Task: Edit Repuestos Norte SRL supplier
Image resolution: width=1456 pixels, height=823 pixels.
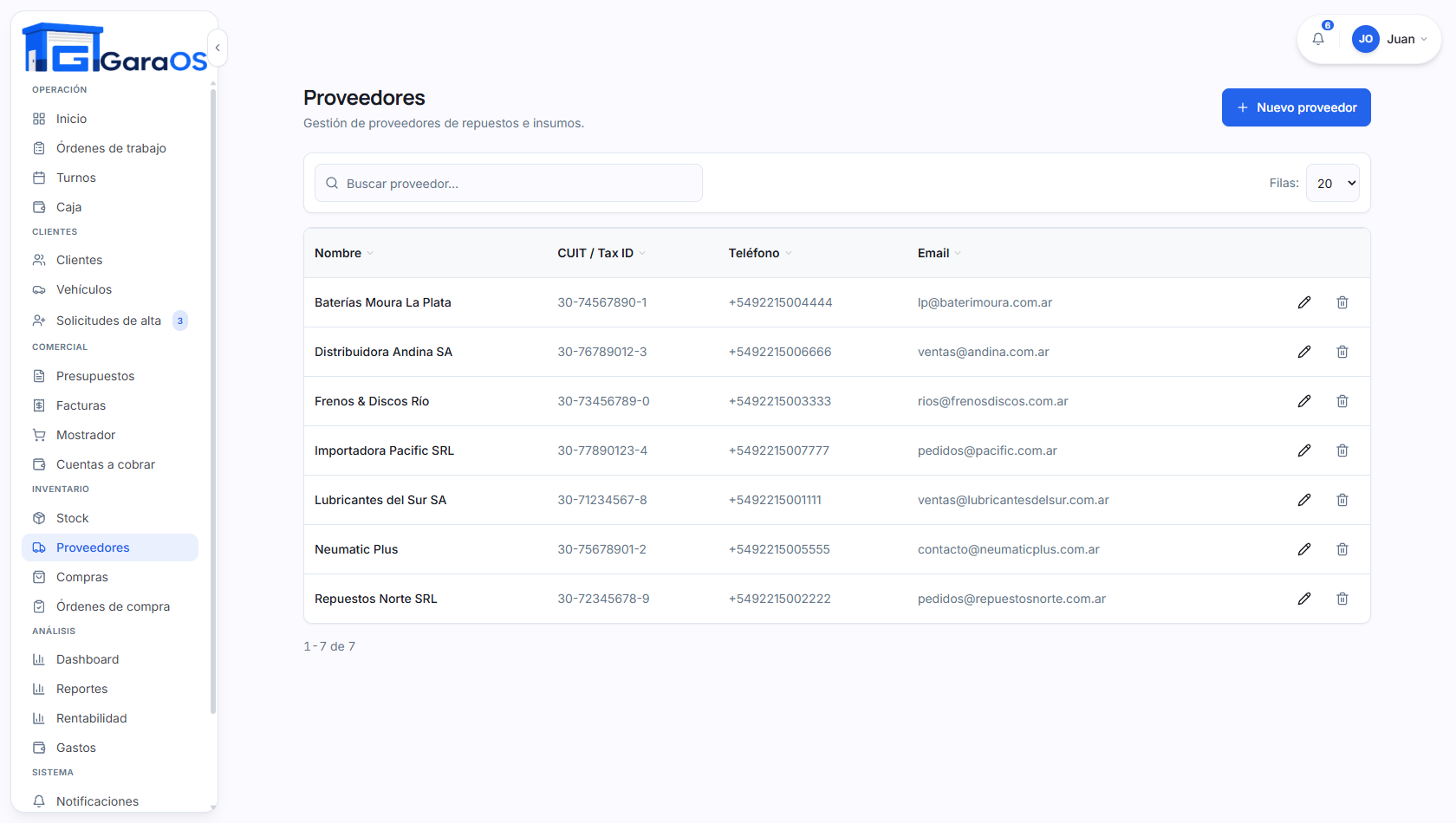Action: [1304, 599]
